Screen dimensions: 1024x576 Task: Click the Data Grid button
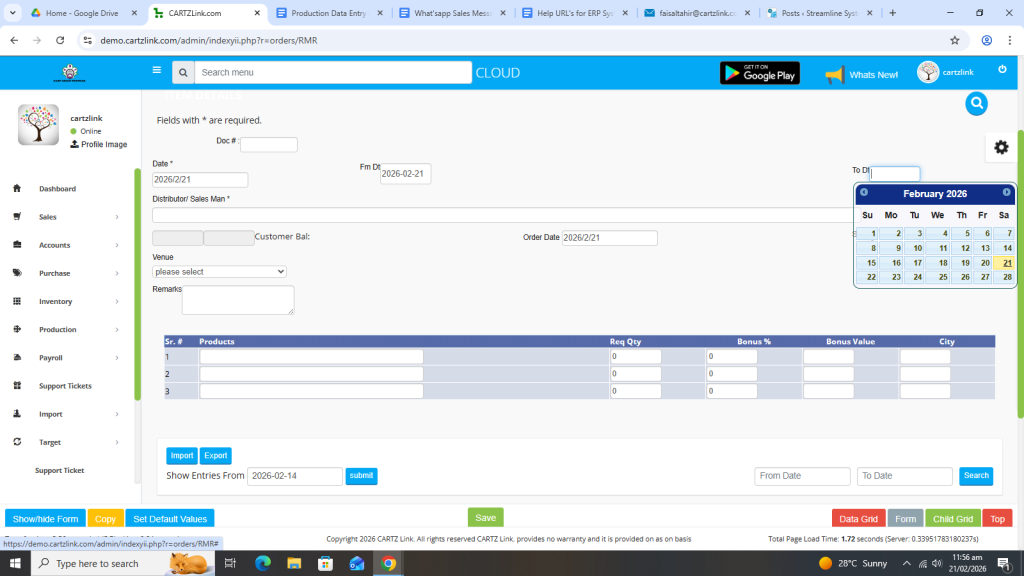click(x=857, y=519)
